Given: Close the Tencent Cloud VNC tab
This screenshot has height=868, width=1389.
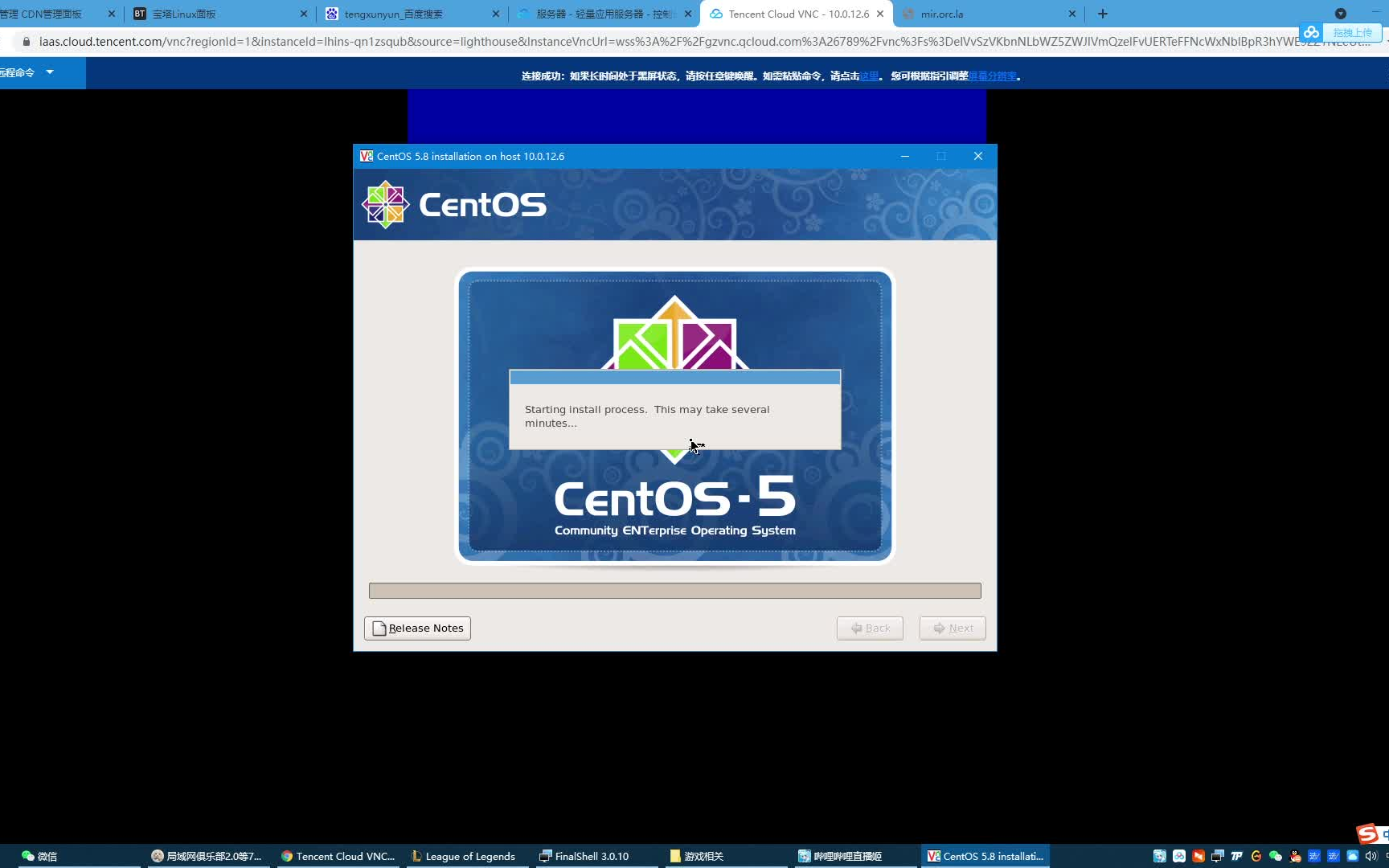Looking at the screenshot, I should click(x=880, y=14).
